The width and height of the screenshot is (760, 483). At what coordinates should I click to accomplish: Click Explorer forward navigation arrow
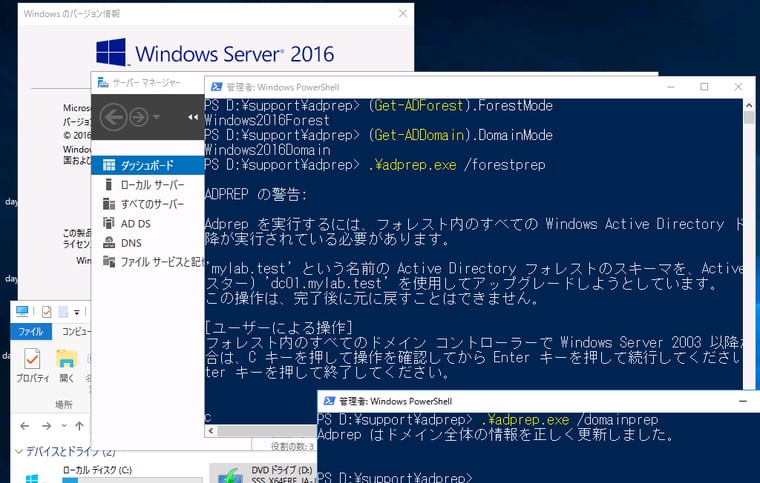(47, 426)
